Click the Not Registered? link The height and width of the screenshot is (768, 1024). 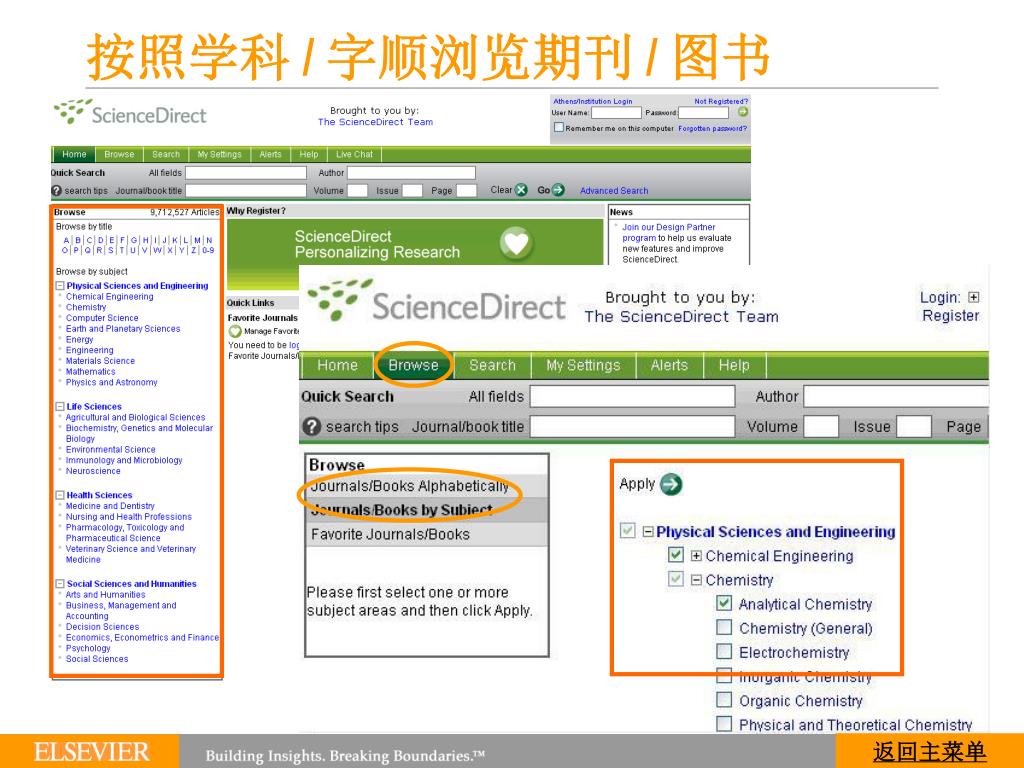pos(721,101)
